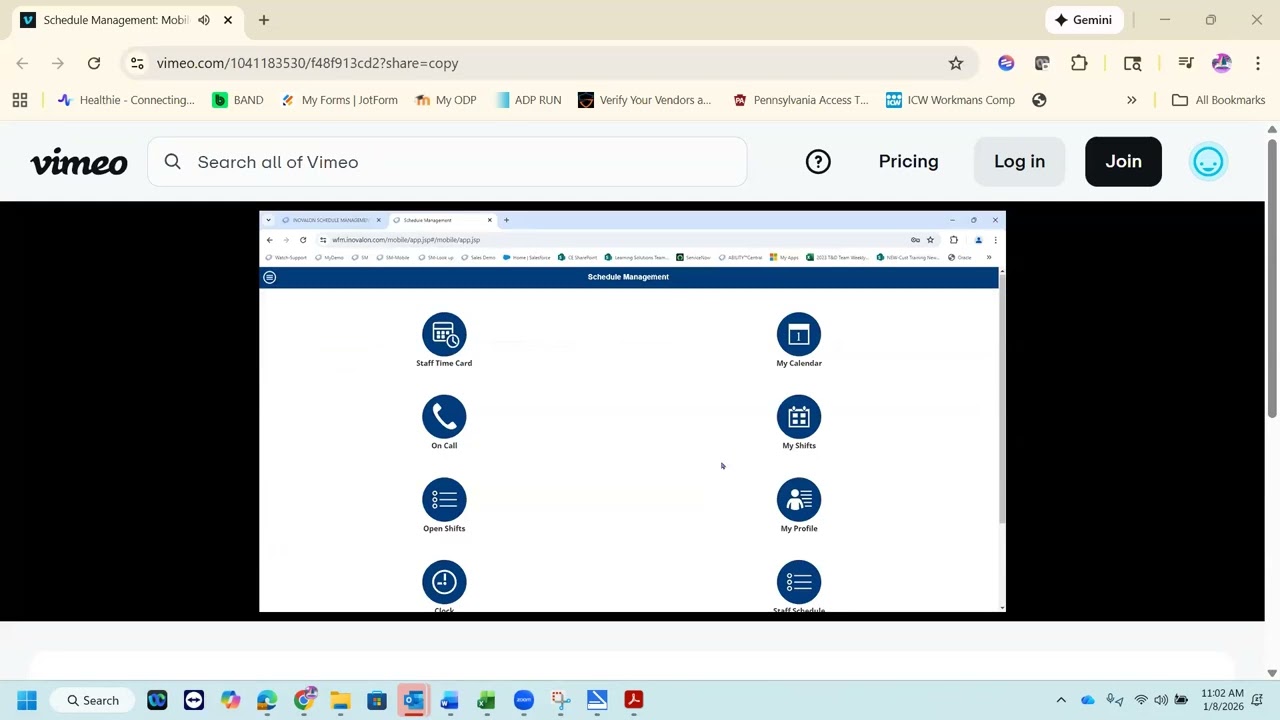
Task: View site information next to the URL
Action: (137, 63)
